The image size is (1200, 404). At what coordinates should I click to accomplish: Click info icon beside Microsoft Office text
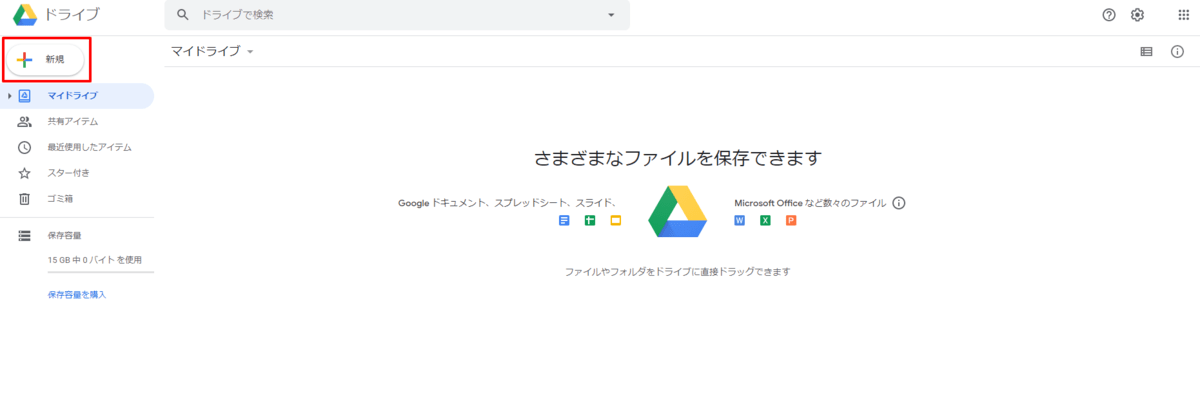pos(898,203)
